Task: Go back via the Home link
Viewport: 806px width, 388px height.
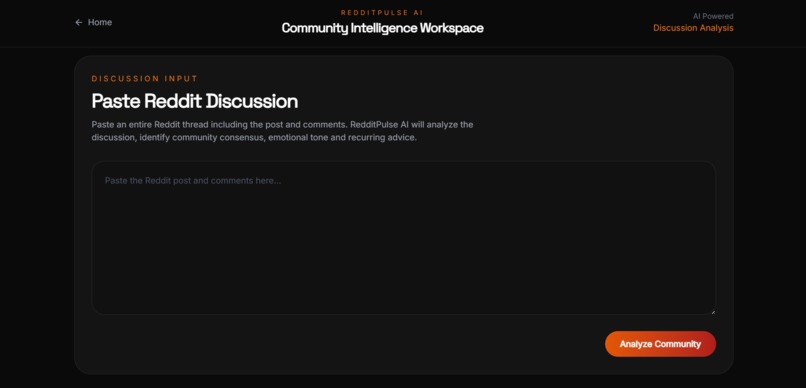Action: click(94, 22)
